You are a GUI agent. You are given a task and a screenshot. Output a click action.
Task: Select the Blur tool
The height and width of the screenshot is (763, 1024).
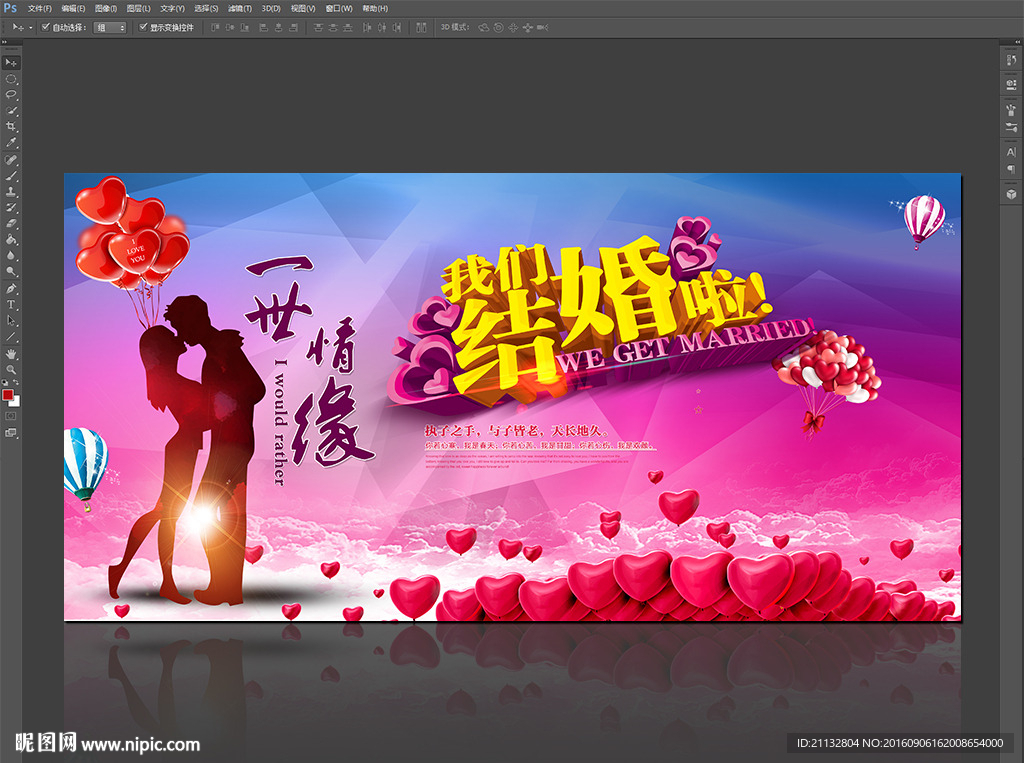[x=11, y=256]
